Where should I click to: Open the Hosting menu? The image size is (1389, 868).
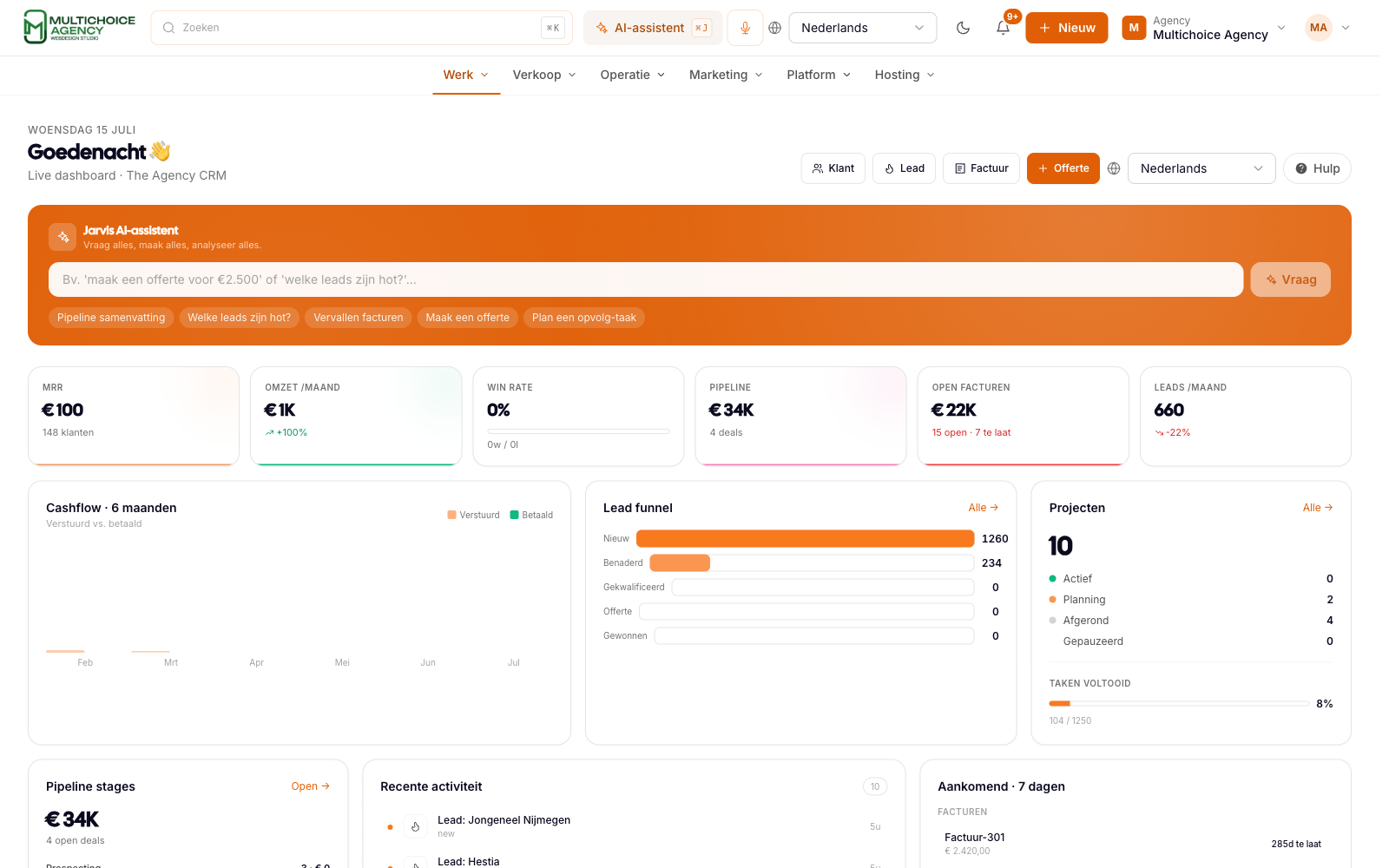click(x=905, y=75)
